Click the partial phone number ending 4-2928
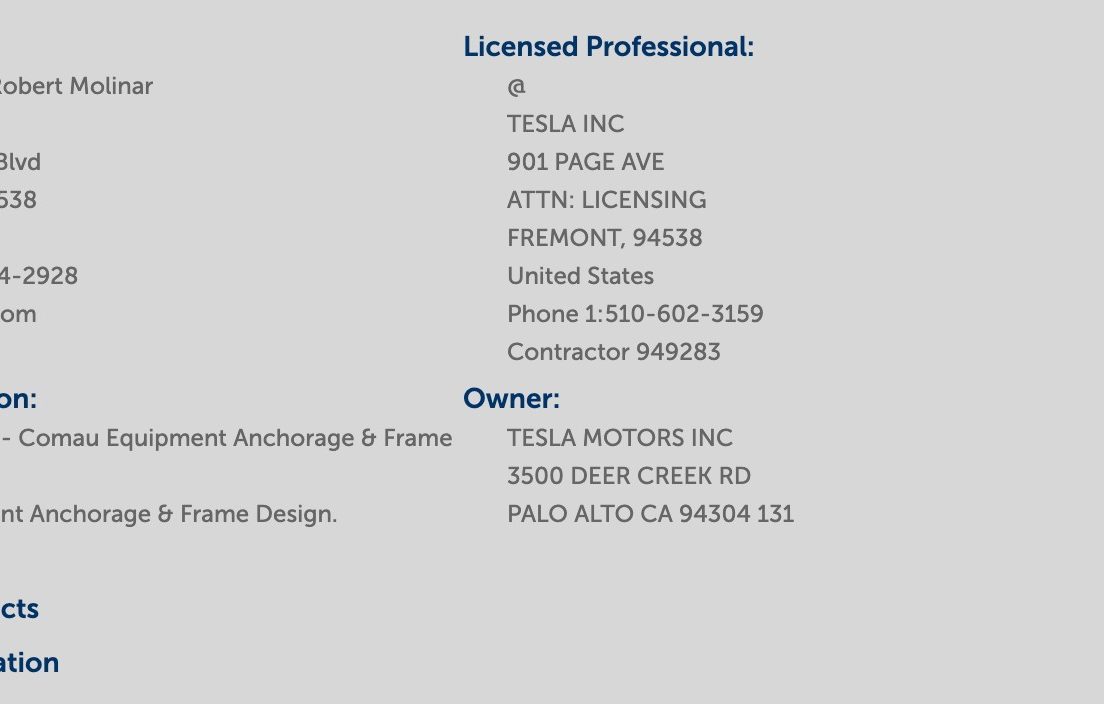 pyautogui.click(x=39, y=276)
